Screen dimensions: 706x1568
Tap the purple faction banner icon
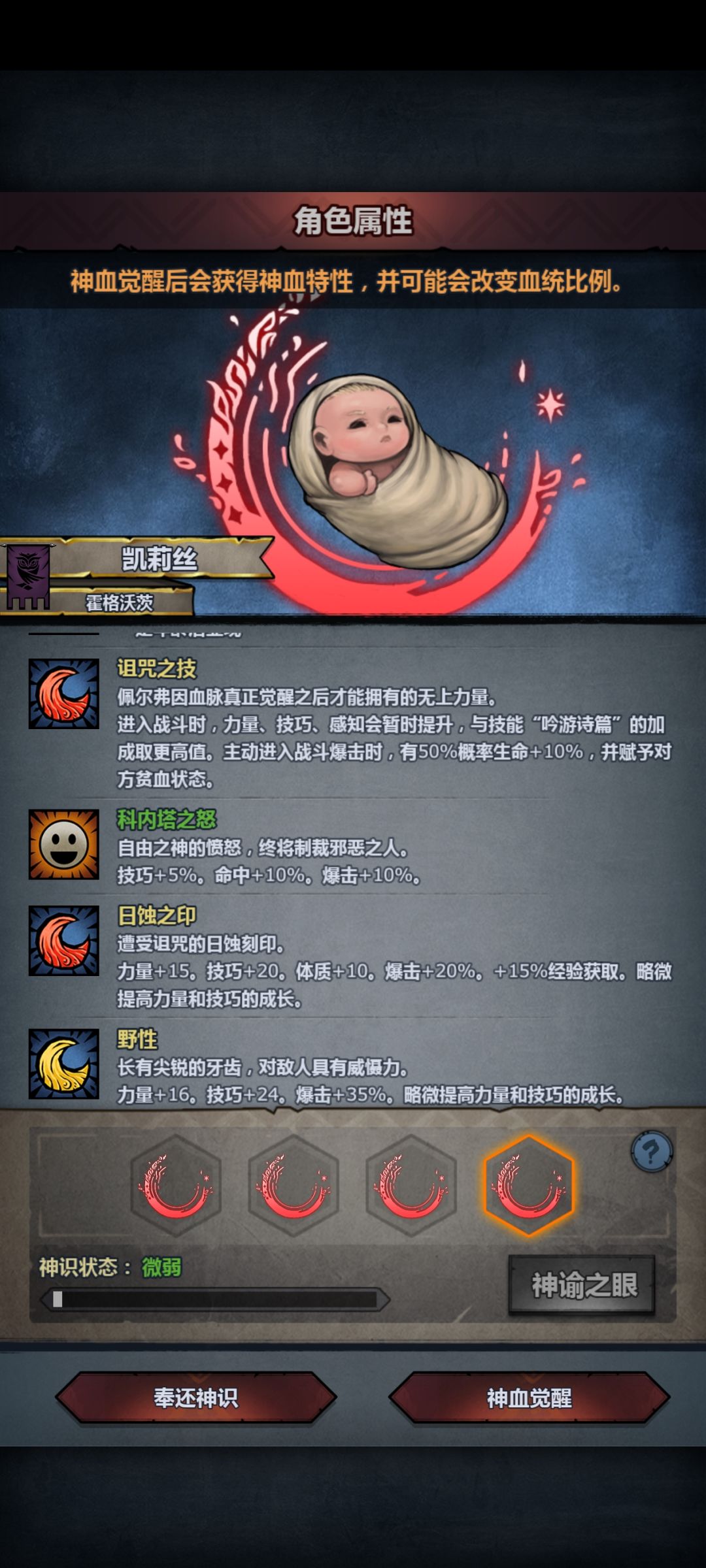coord(27,578)
